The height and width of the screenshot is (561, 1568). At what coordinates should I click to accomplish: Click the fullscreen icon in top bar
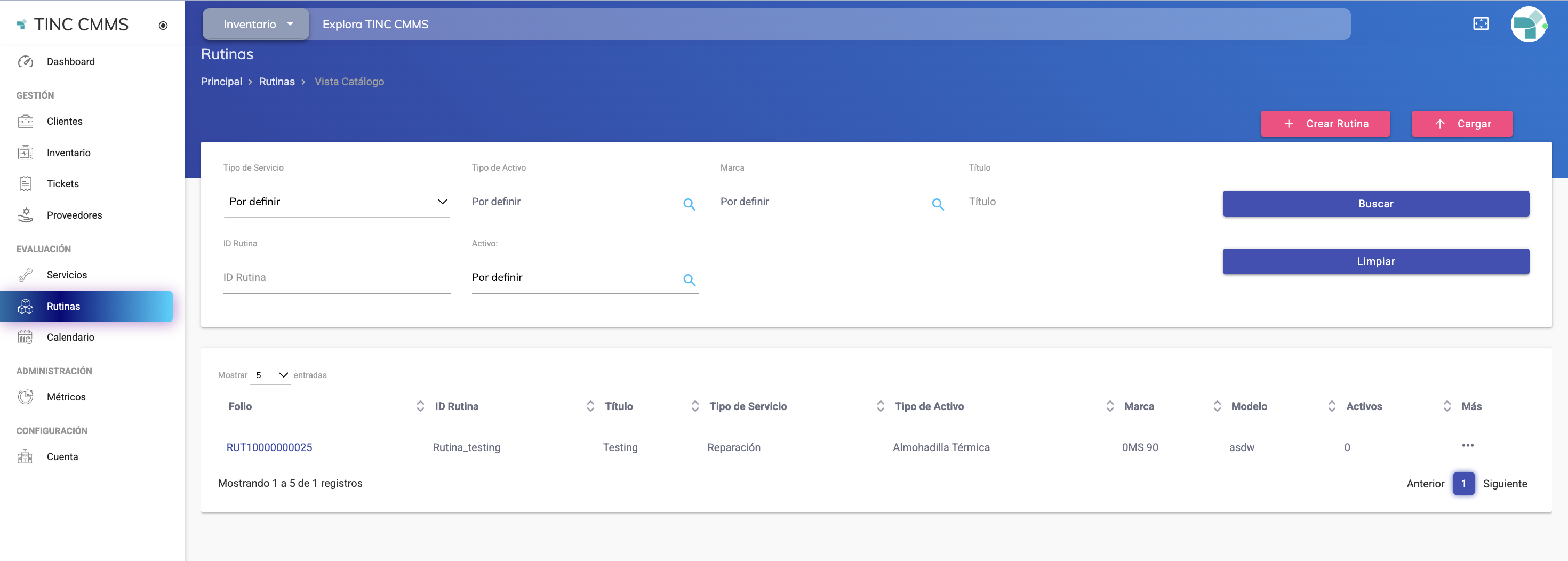[x=1481, y=23]
